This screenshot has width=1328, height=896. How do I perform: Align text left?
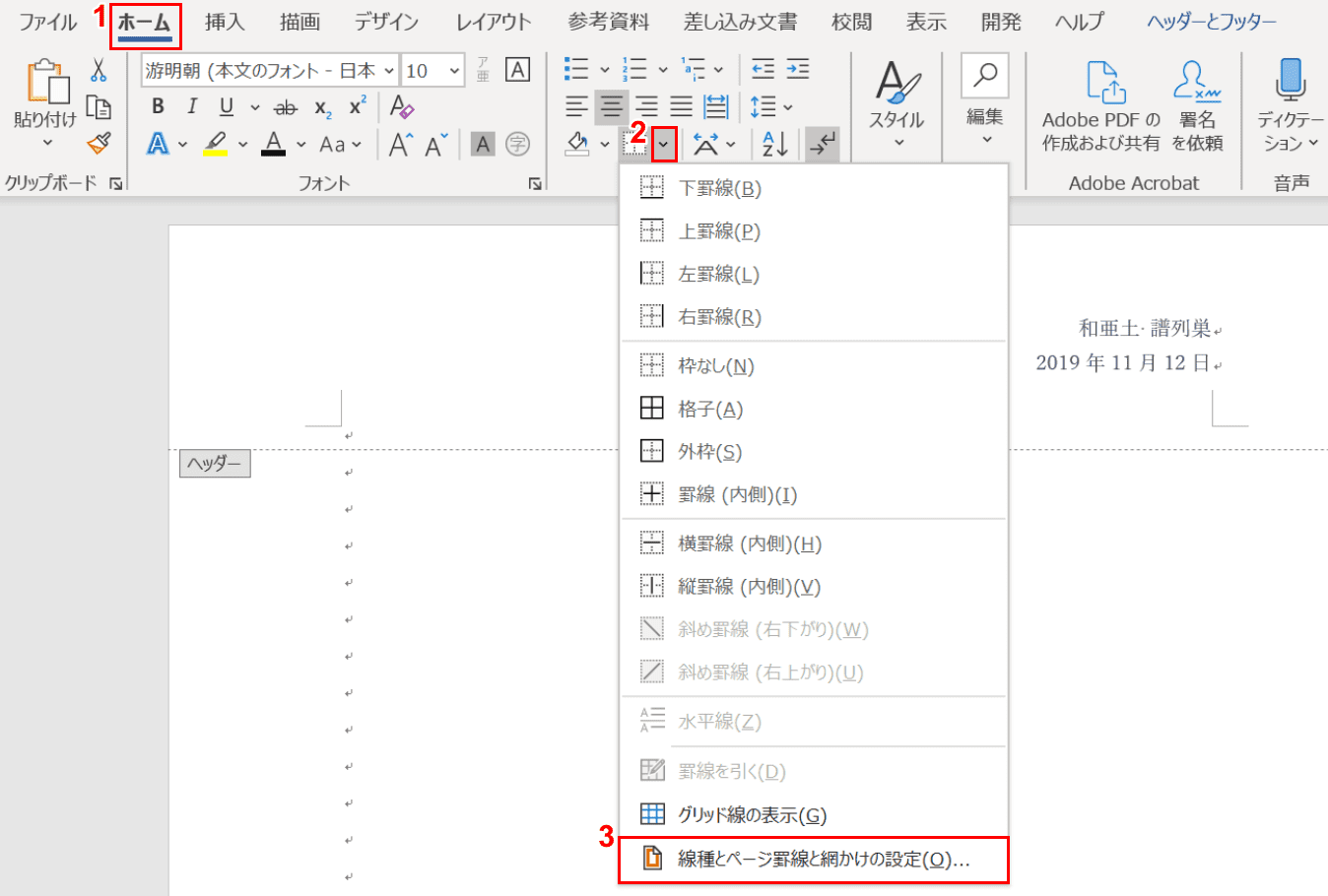[x=576, y=106]
